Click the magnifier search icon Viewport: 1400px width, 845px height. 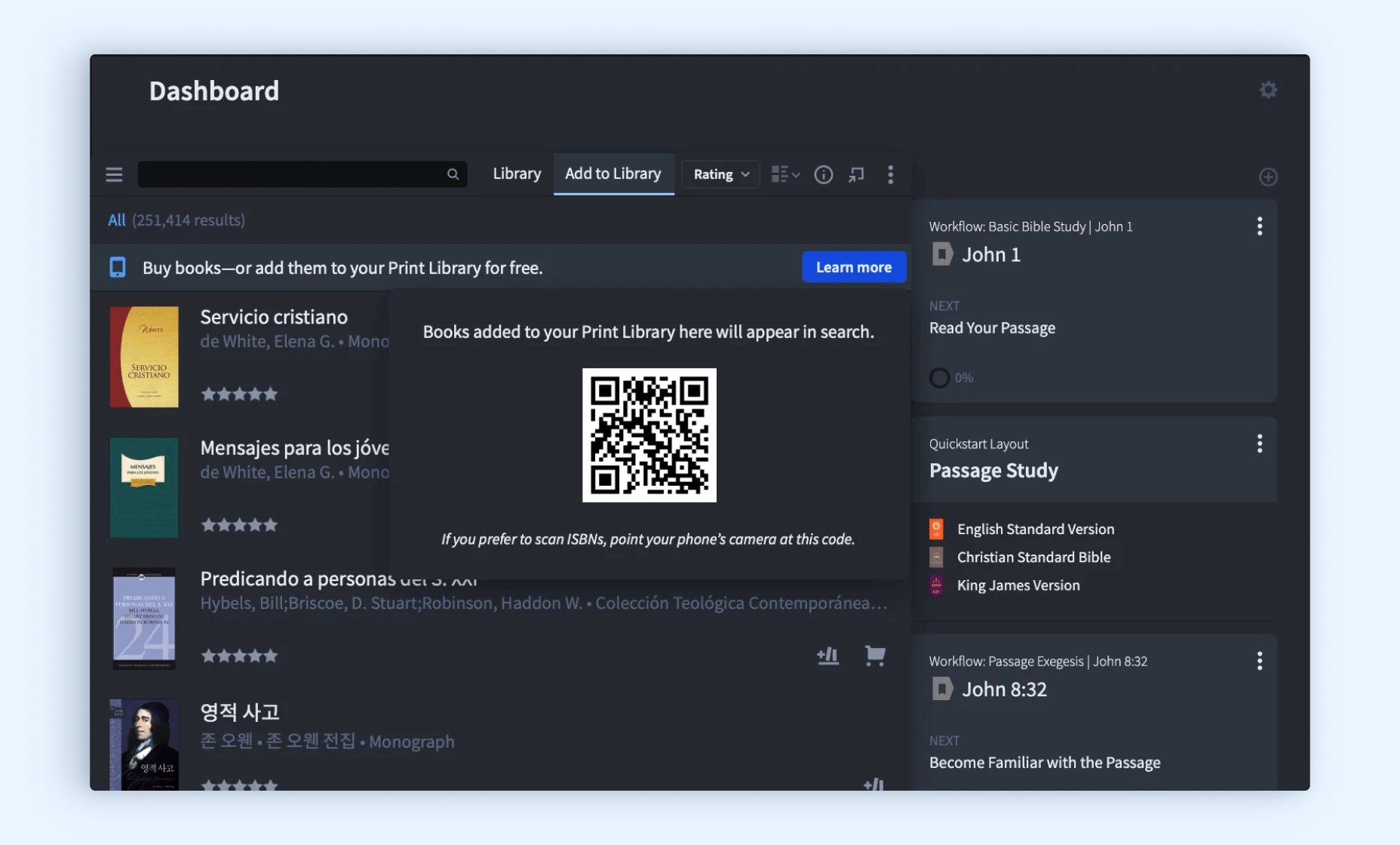tap(453, 174)
